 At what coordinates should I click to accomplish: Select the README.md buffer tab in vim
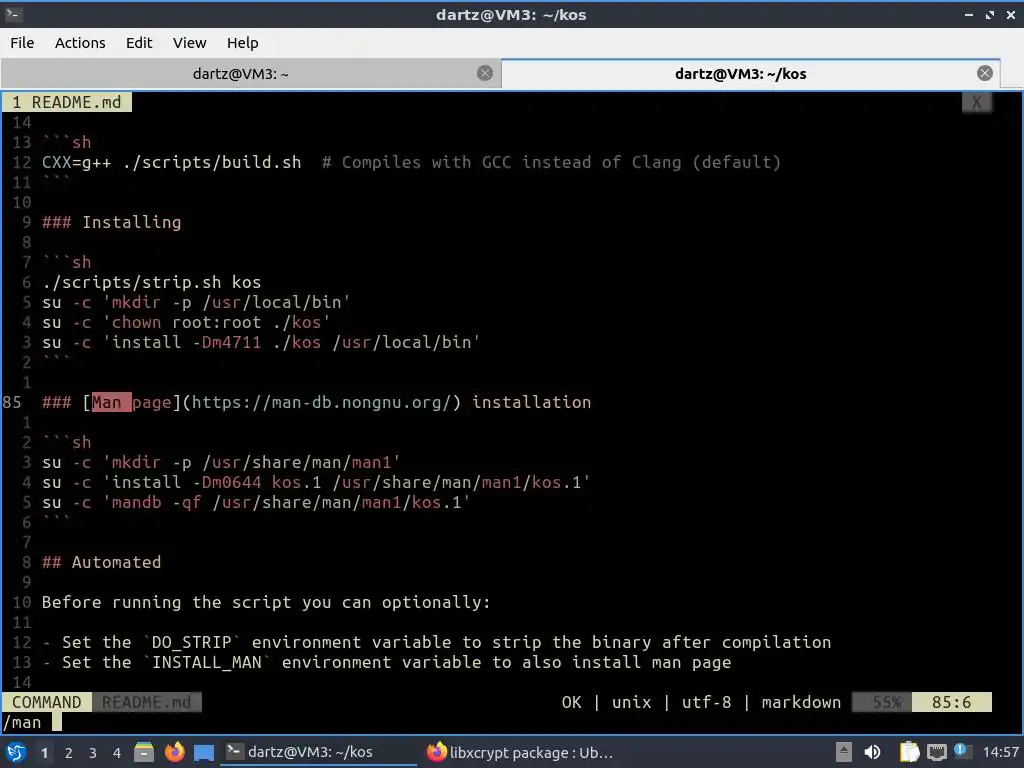point(67,103)
